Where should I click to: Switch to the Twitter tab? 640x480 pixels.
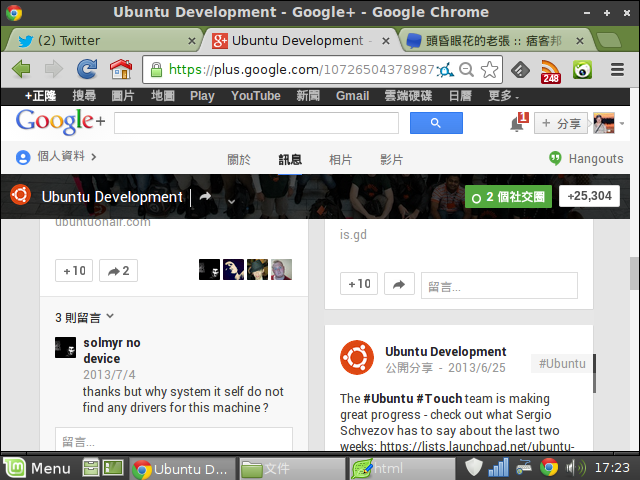(x=102, y=40)
